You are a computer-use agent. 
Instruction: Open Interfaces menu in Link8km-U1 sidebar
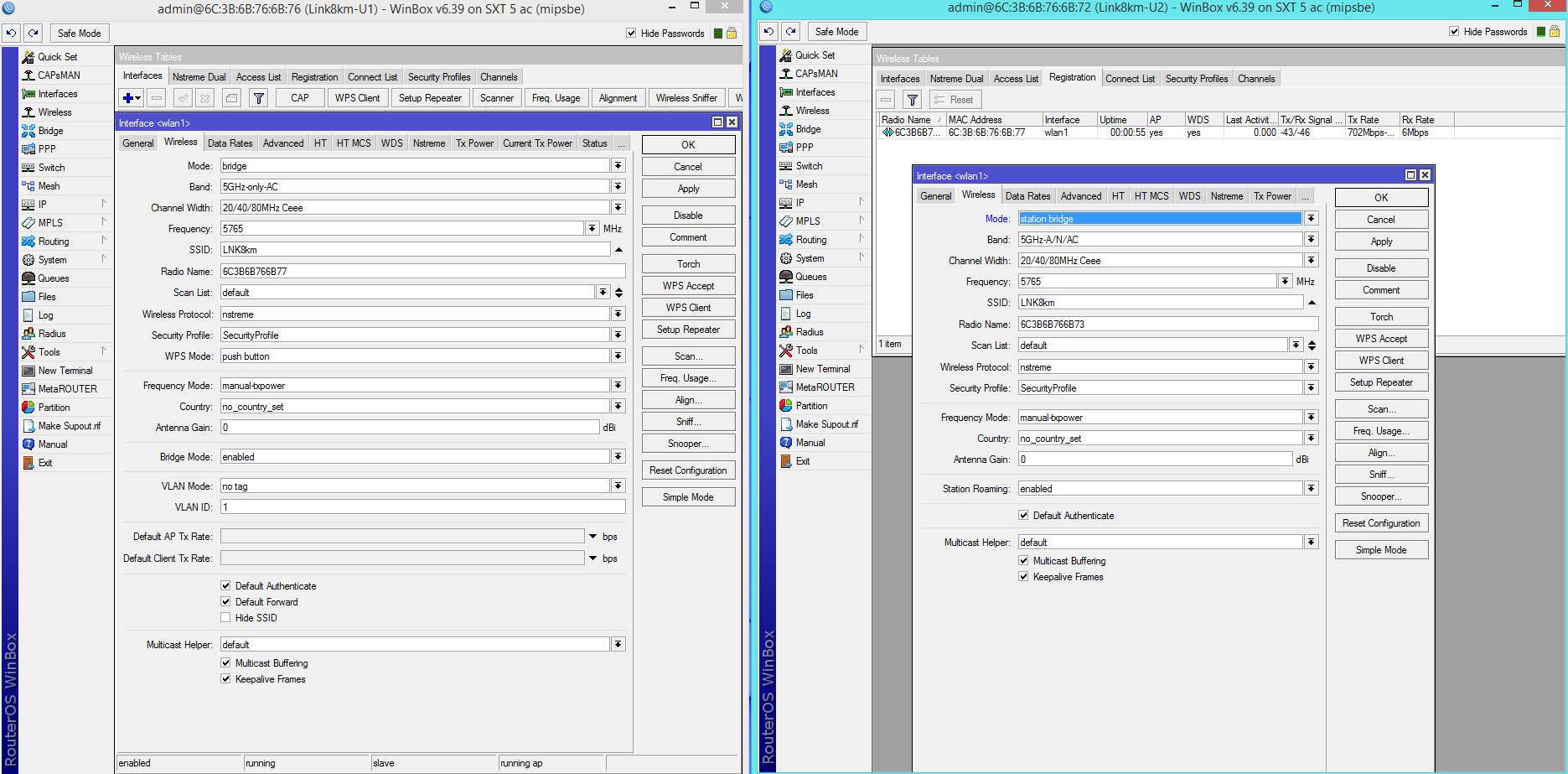point(57,94)
